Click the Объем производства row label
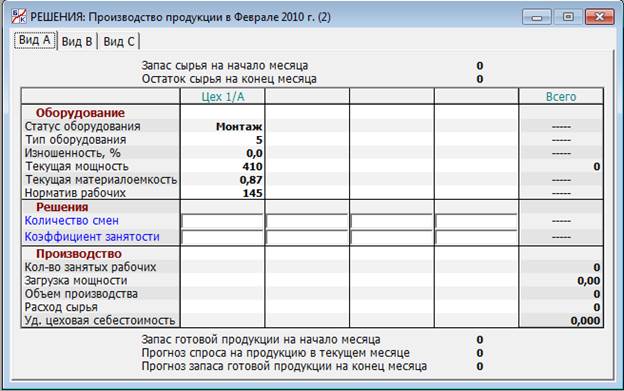624x391 pixels. [81, 294]
